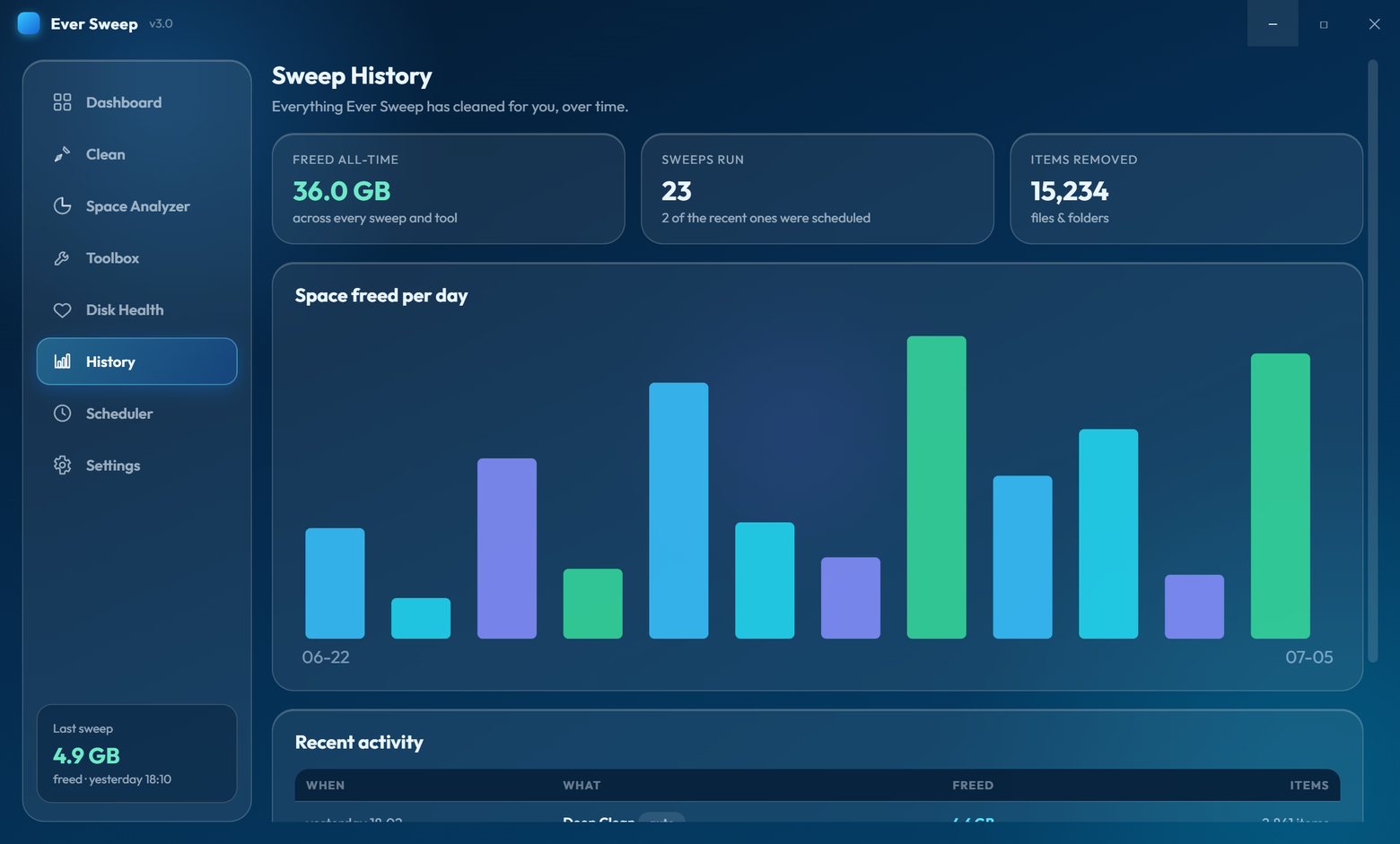This screenshot has width=1400, height=844.
Task: Click the Recent activity heading
Action: pos(359,743)
